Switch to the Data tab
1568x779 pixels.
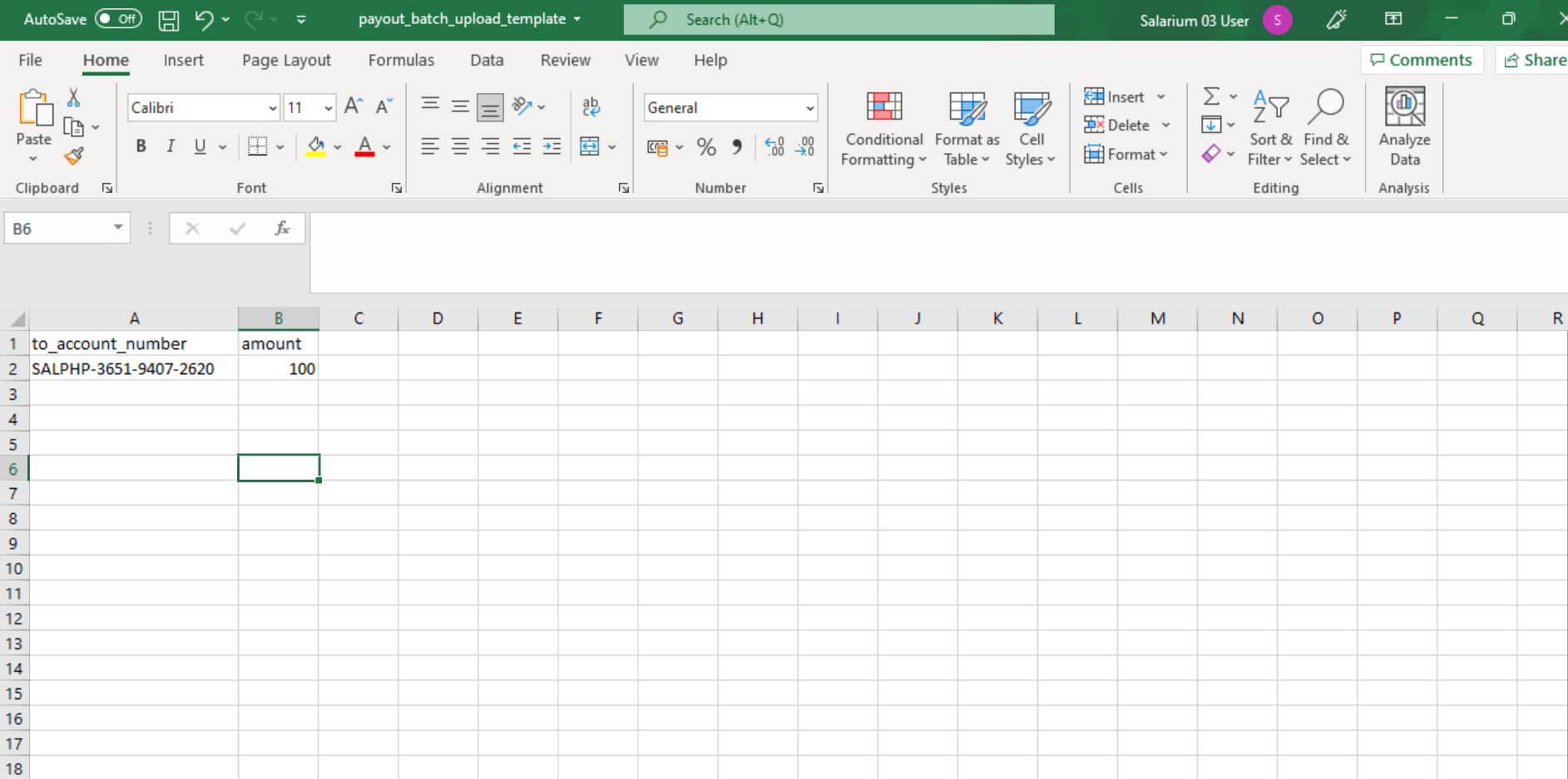click(x=487, y=60)
